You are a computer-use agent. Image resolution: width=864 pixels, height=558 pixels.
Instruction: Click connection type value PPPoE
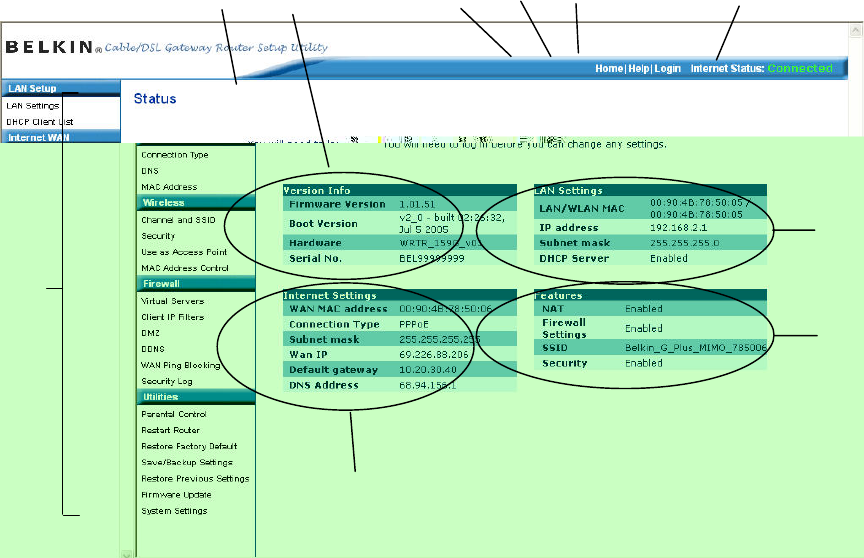click(414, 324)
